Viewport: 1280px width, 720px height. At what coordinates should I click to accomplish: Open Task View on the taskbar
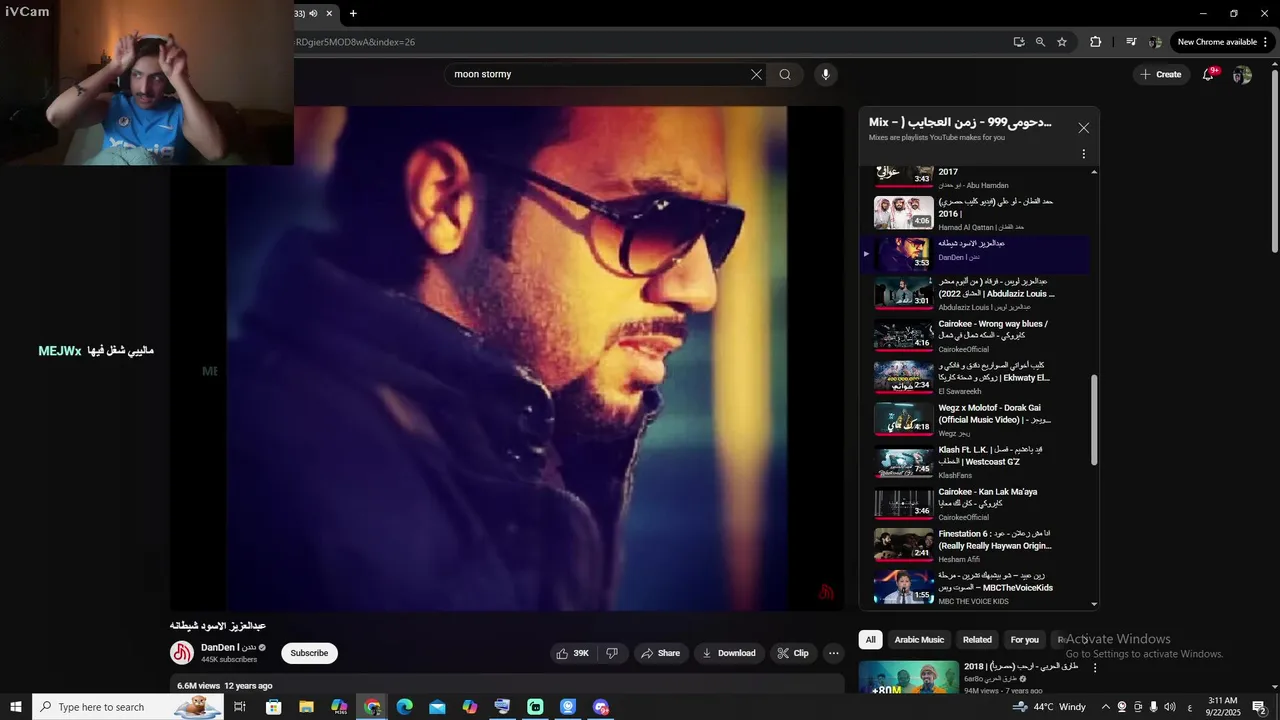(x=240, y=707)
